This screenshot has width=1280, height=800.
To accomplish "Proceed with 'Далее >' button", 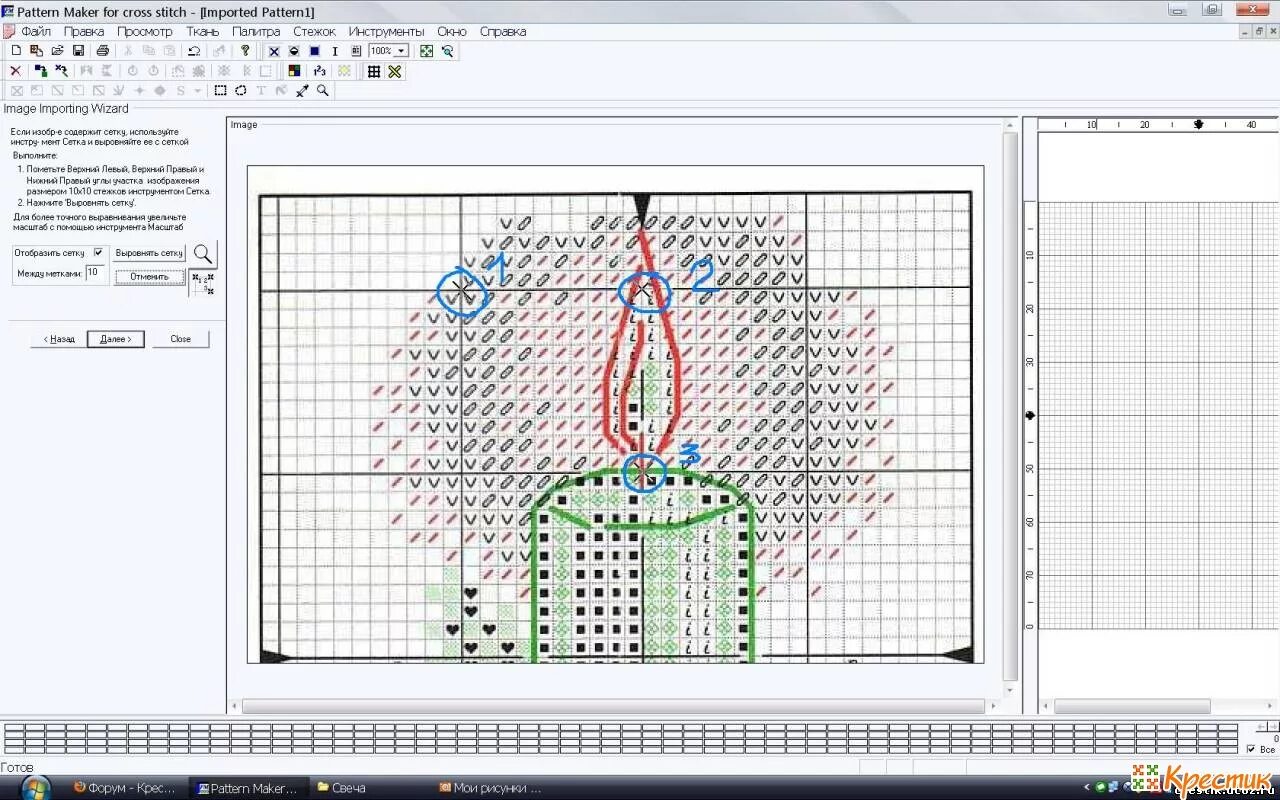I will click(x=116, y=339).
